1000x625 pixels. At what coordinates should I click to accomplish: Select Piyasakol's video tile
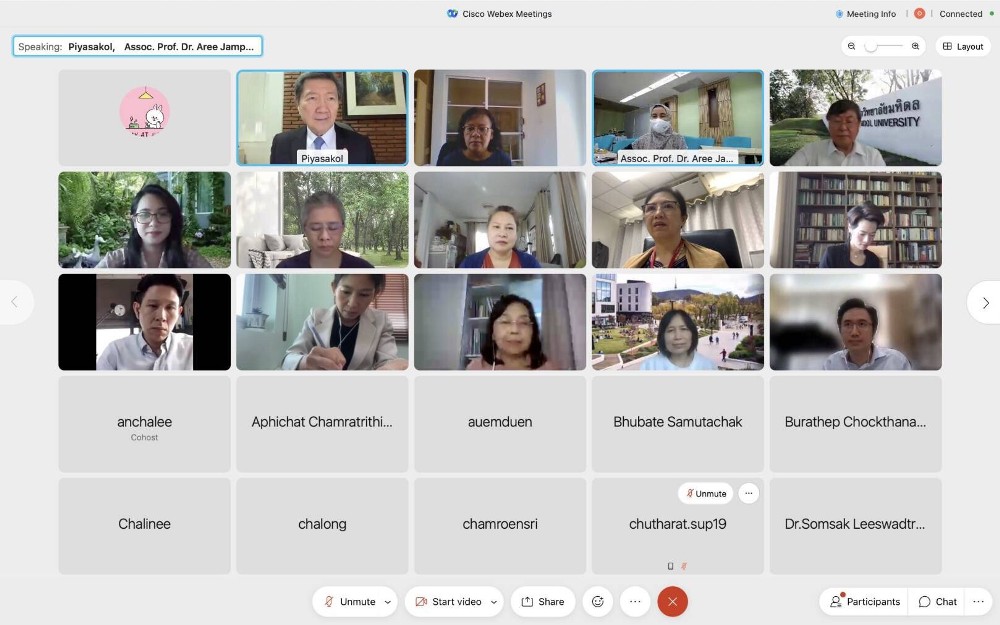click(322, 115)
